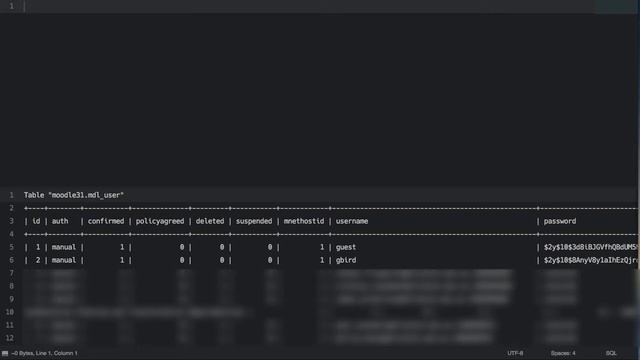Open the UTF-8 encoding selector
The height and width of the screenshot is (360, 640).
click(x=515, y=353)
